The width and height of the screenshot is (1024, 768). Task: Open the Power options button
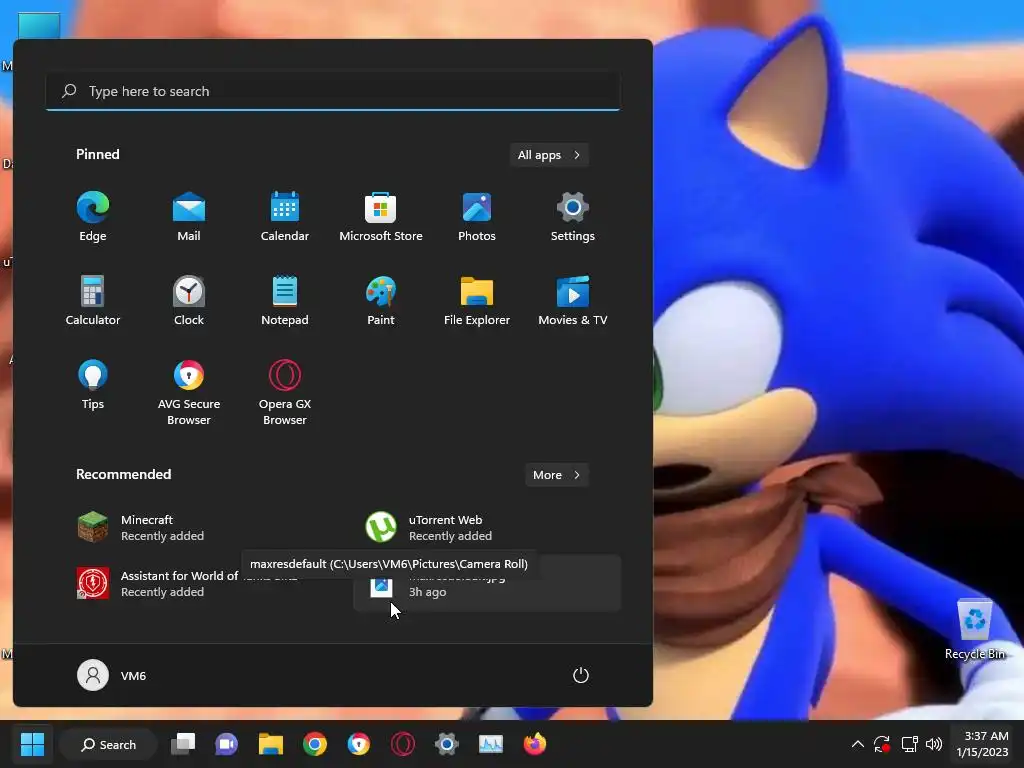[581, 675]
